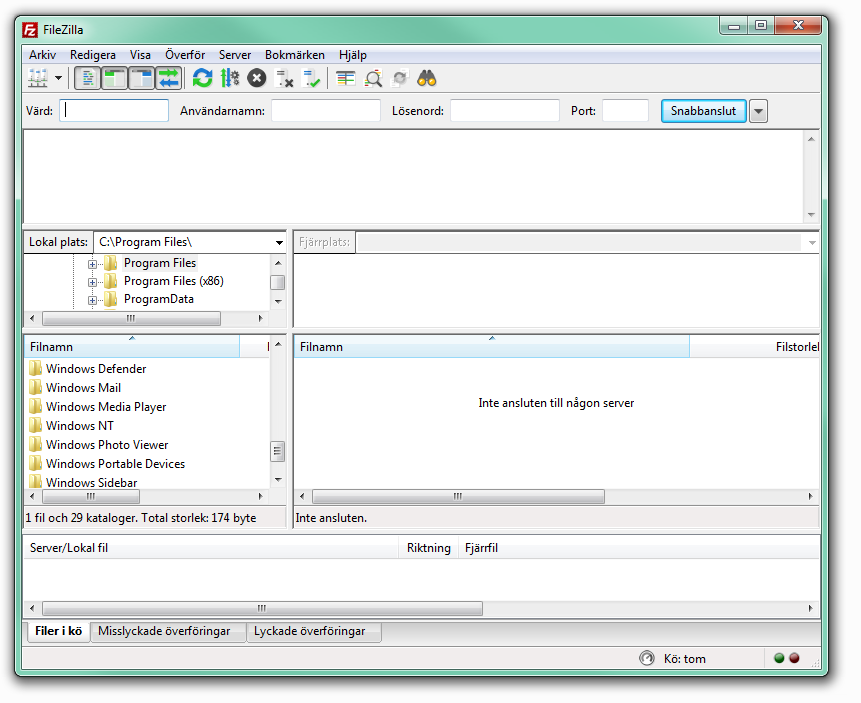Open the Visa menu
Image resolution: width=861 pixels, height=703 pixels.
140,55
